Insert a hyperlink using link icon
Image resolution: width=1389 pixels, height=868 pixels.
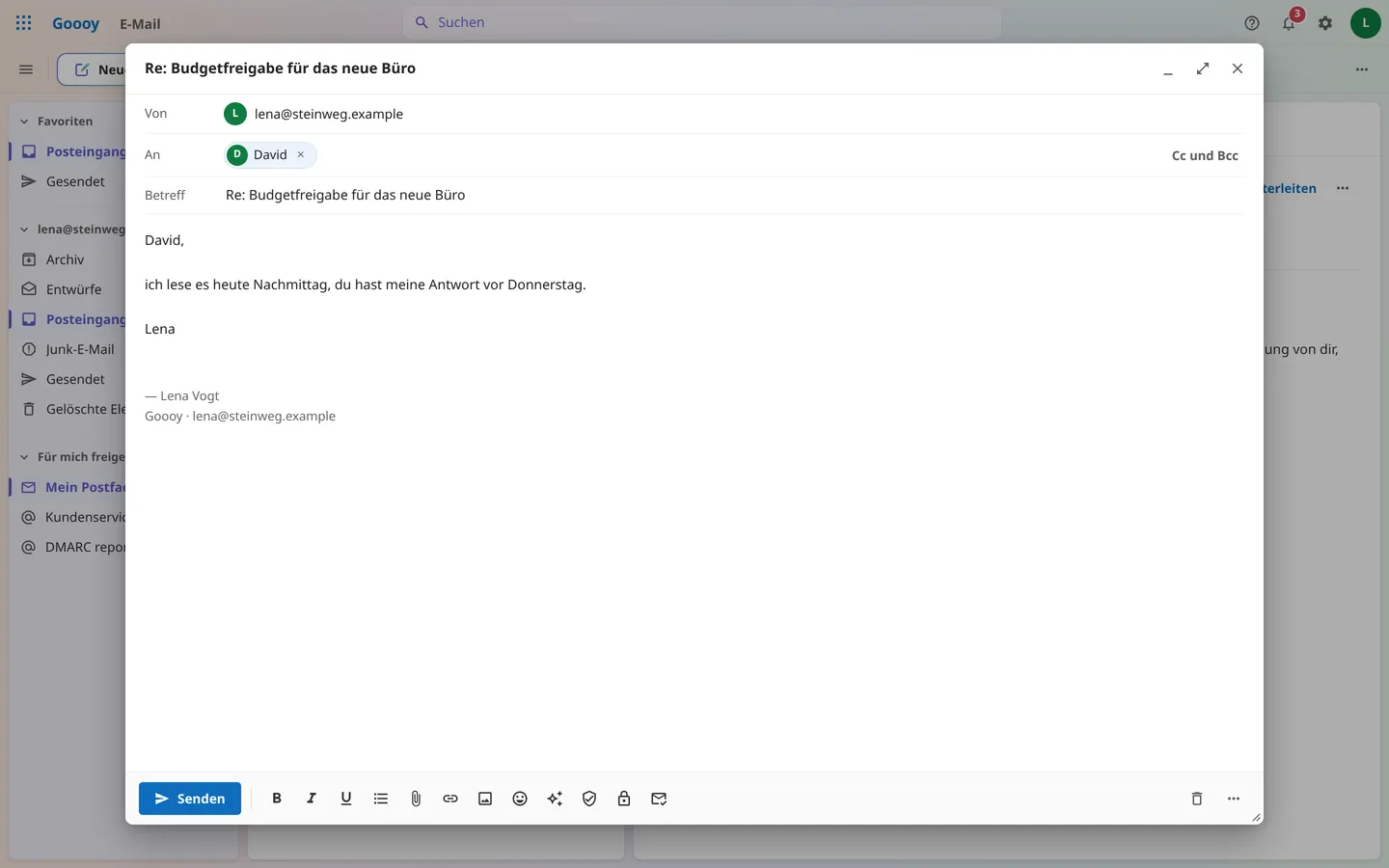[x=450, y=799]
